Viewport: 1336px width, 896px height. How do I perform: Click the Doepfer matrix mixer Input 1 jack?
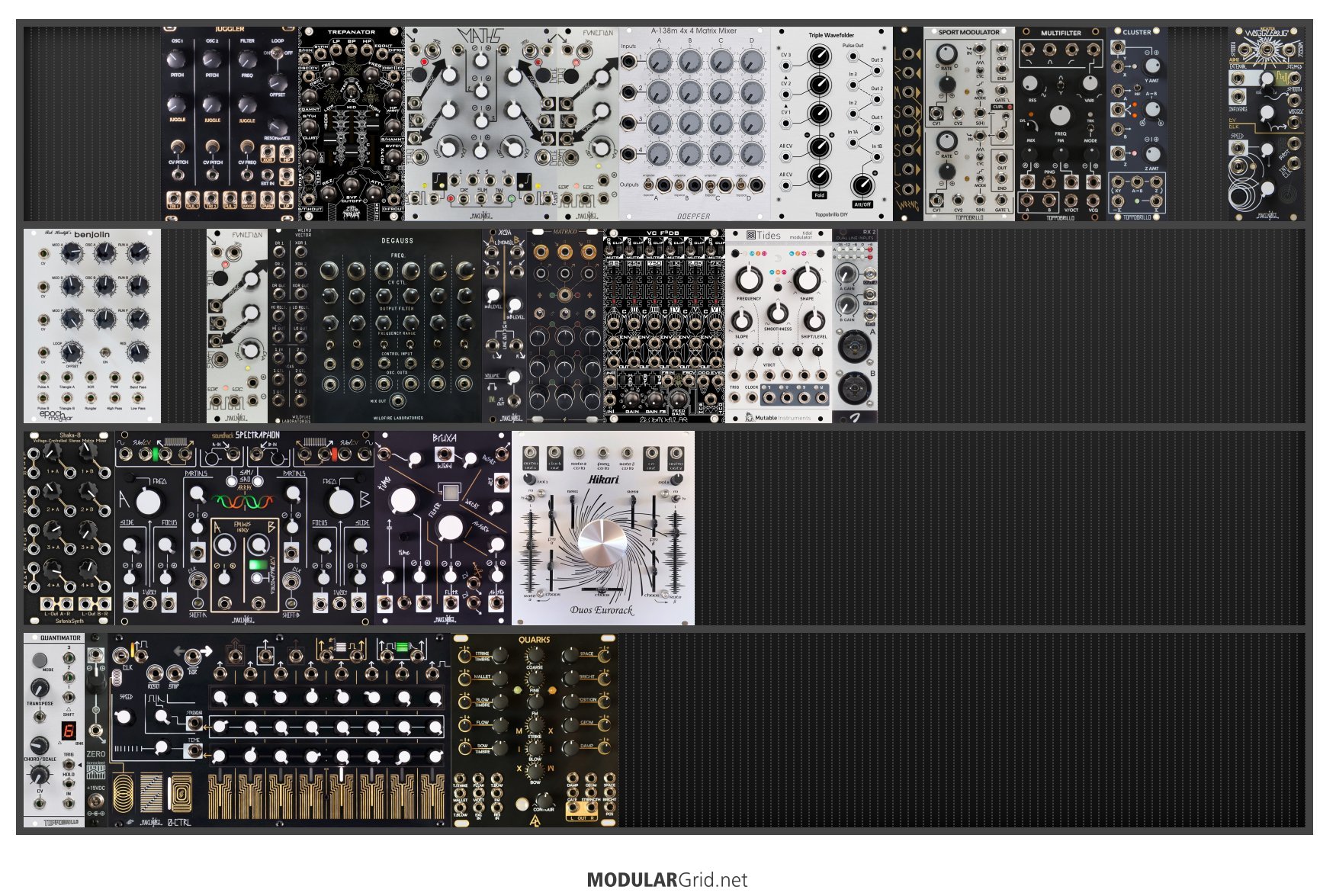click(x=628, y=60)
